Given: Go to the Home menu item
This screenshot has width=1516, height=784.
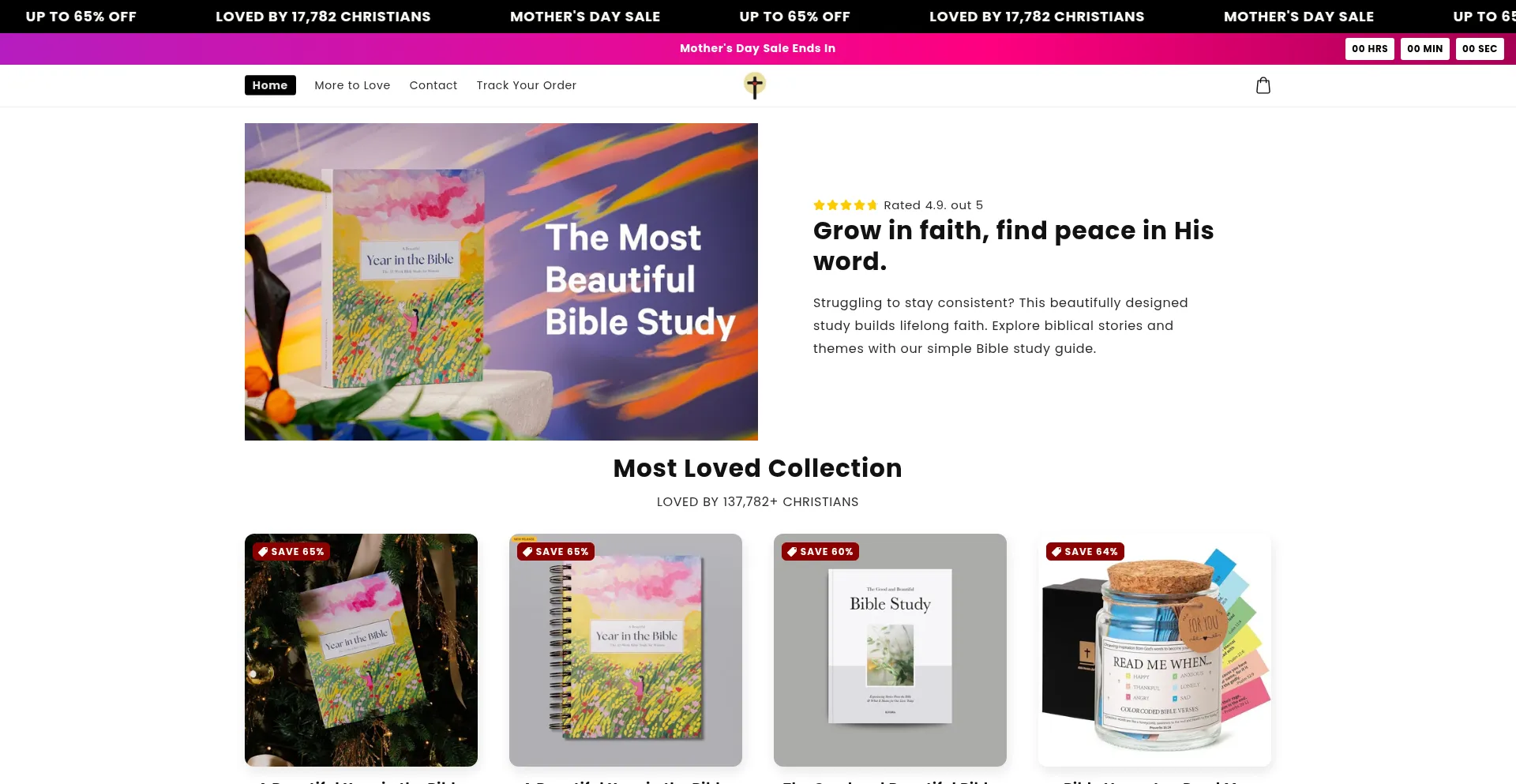Looking at the screenshot, I should pyautogui.click(x=270, y=85).
